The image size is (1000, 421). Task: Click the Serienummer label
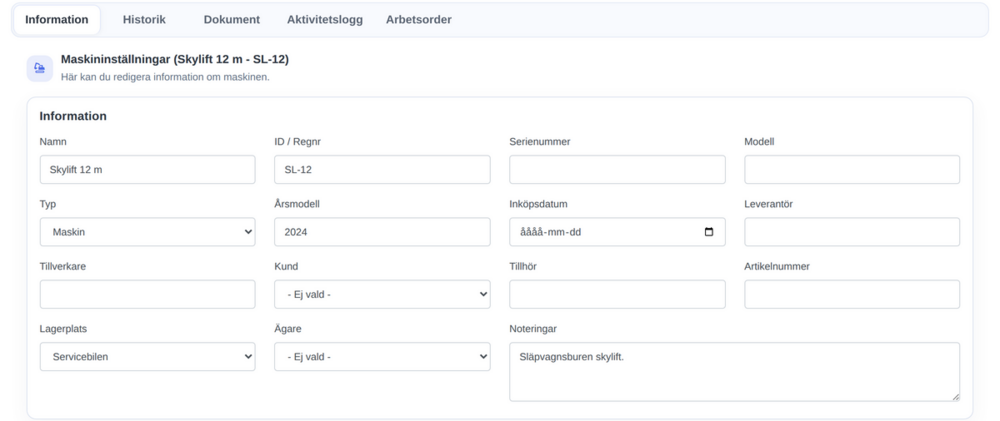coord(540,142)
